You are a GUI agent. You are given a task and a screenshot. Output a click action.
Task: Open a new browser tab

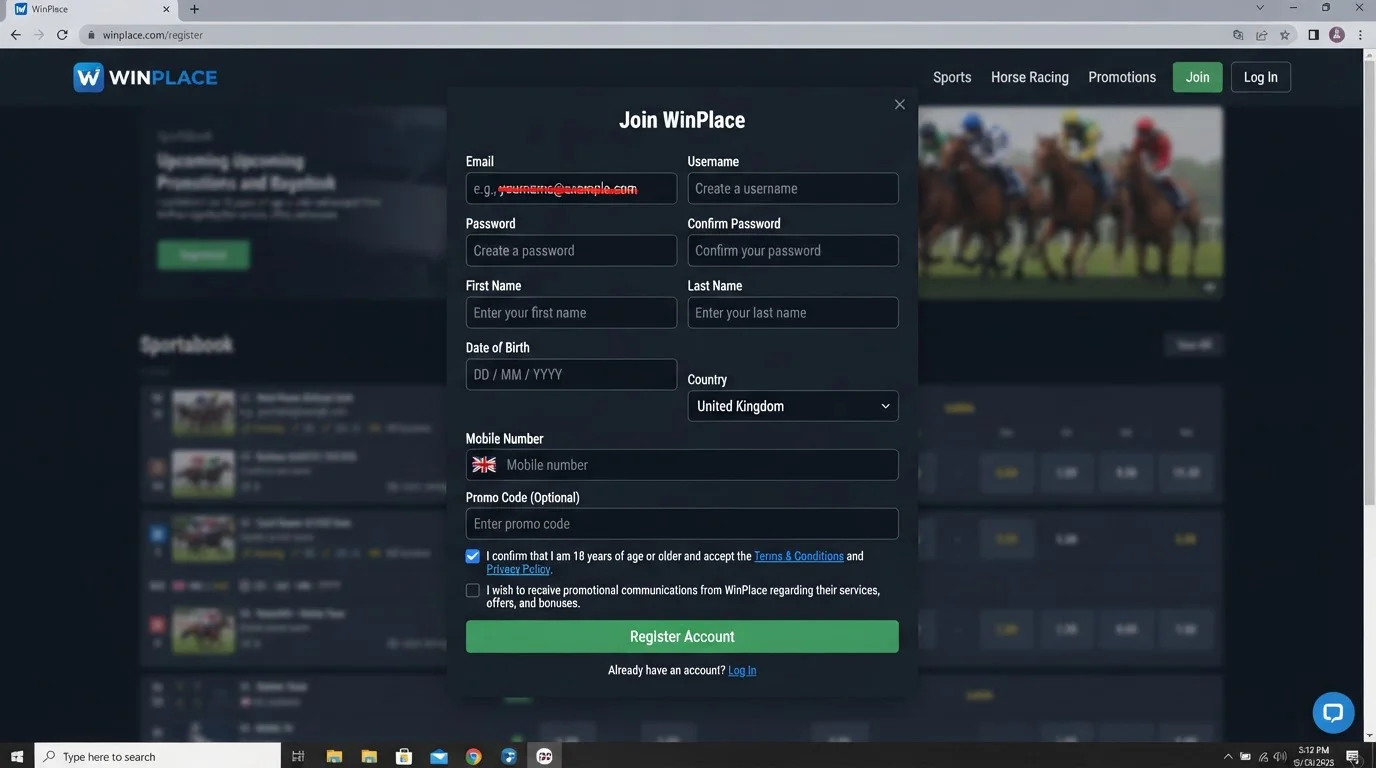[194, 9]
